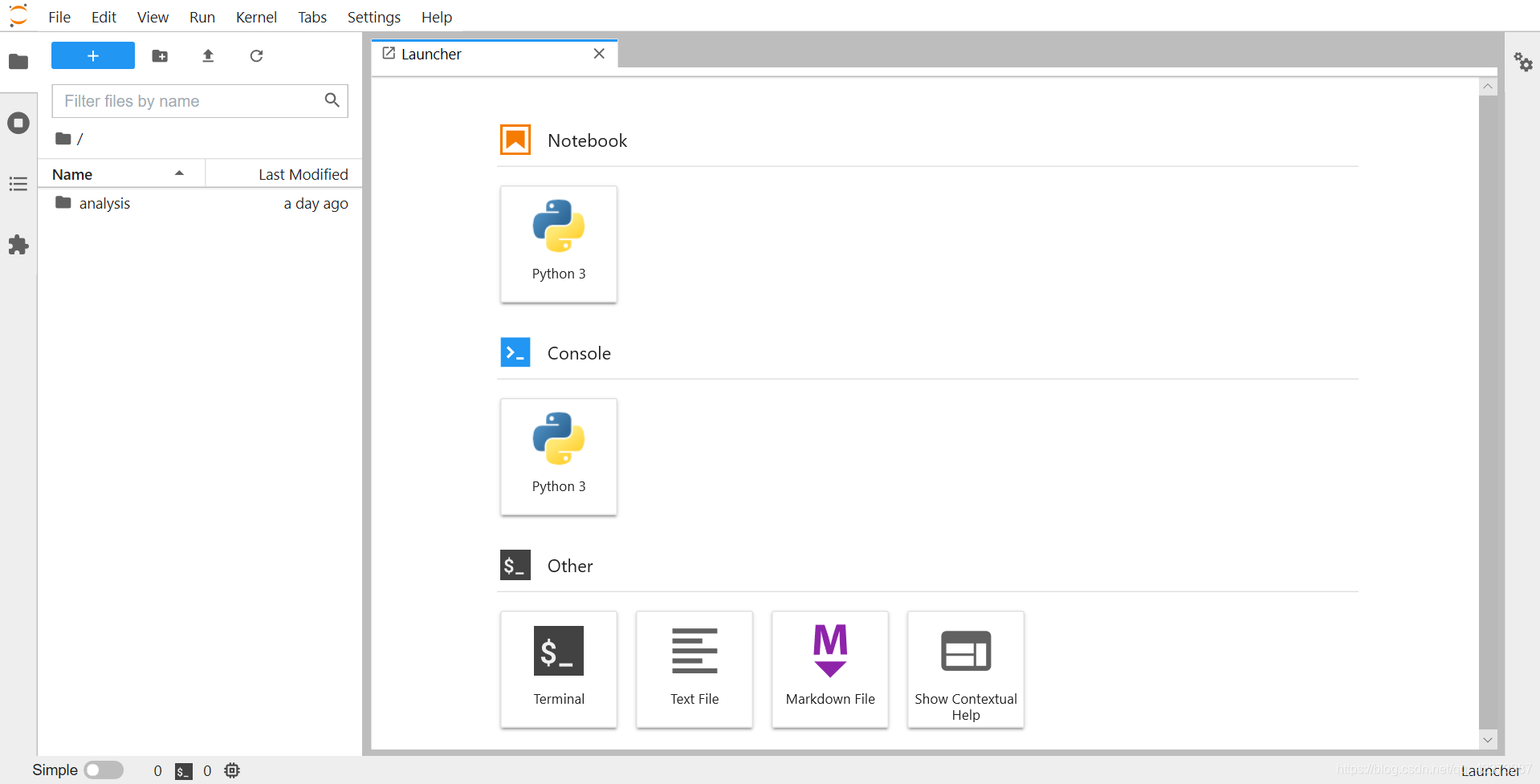
Task: Click the terminal count icon in status bar
Action: point(184,771)
